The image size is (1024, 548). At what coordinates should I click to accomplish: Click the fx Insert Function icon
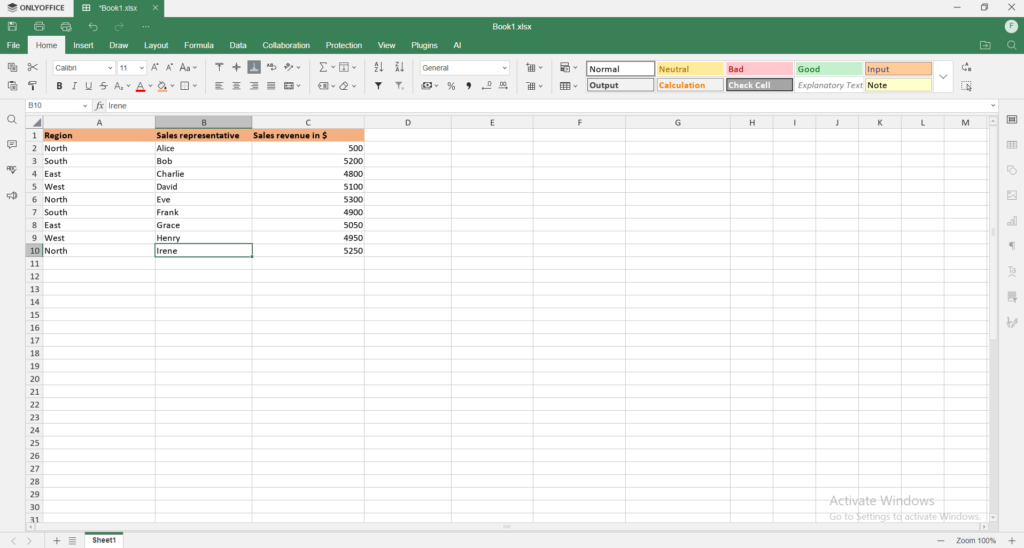[x=100, y=105]
